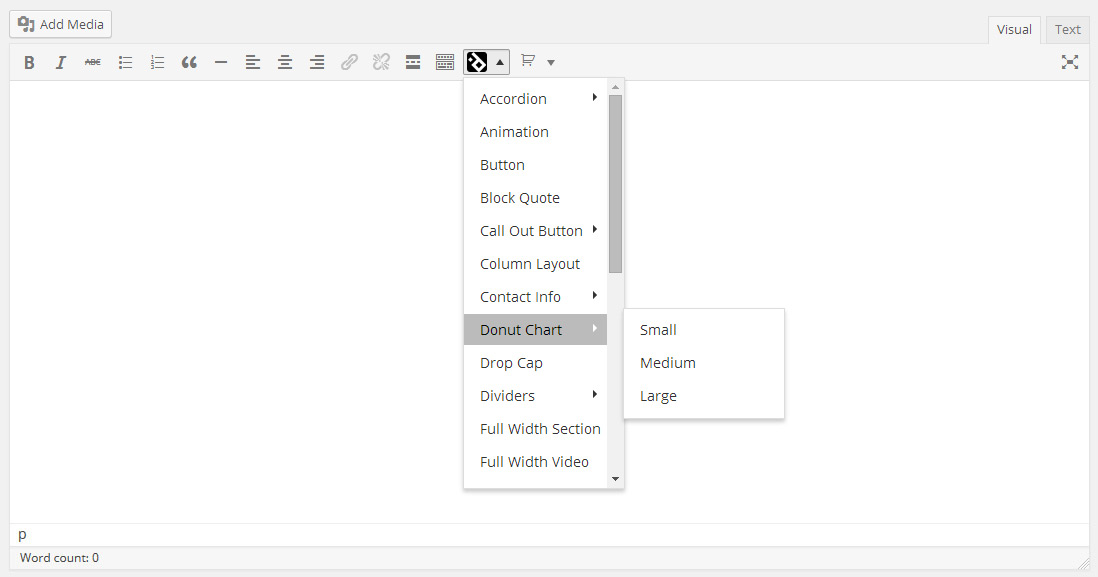The image size is (1098, 577).
Task: Toggle the toolbar kitchen sink
Action: [x=445, y=62]
